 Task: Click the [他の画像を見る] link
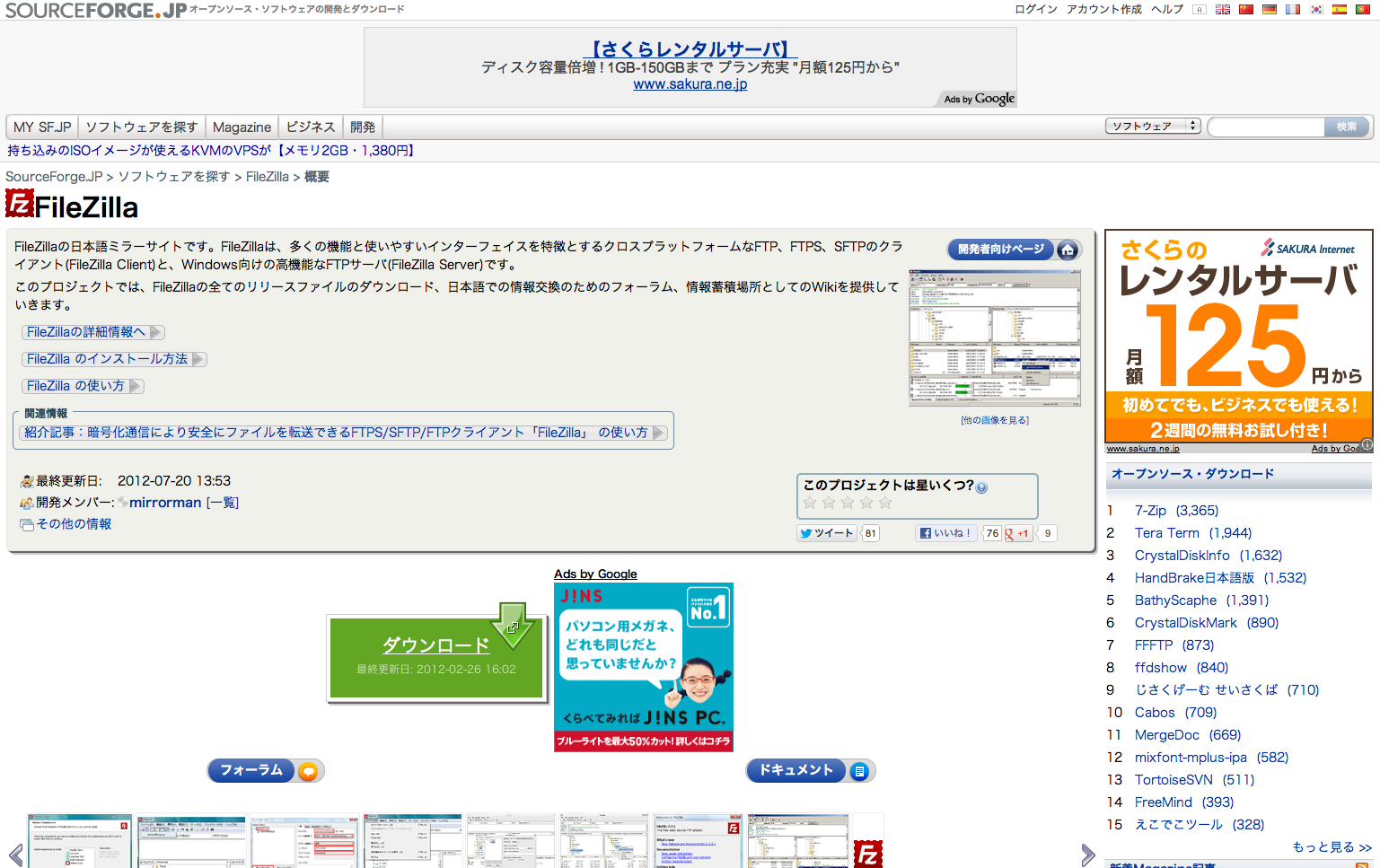point(995,420)
